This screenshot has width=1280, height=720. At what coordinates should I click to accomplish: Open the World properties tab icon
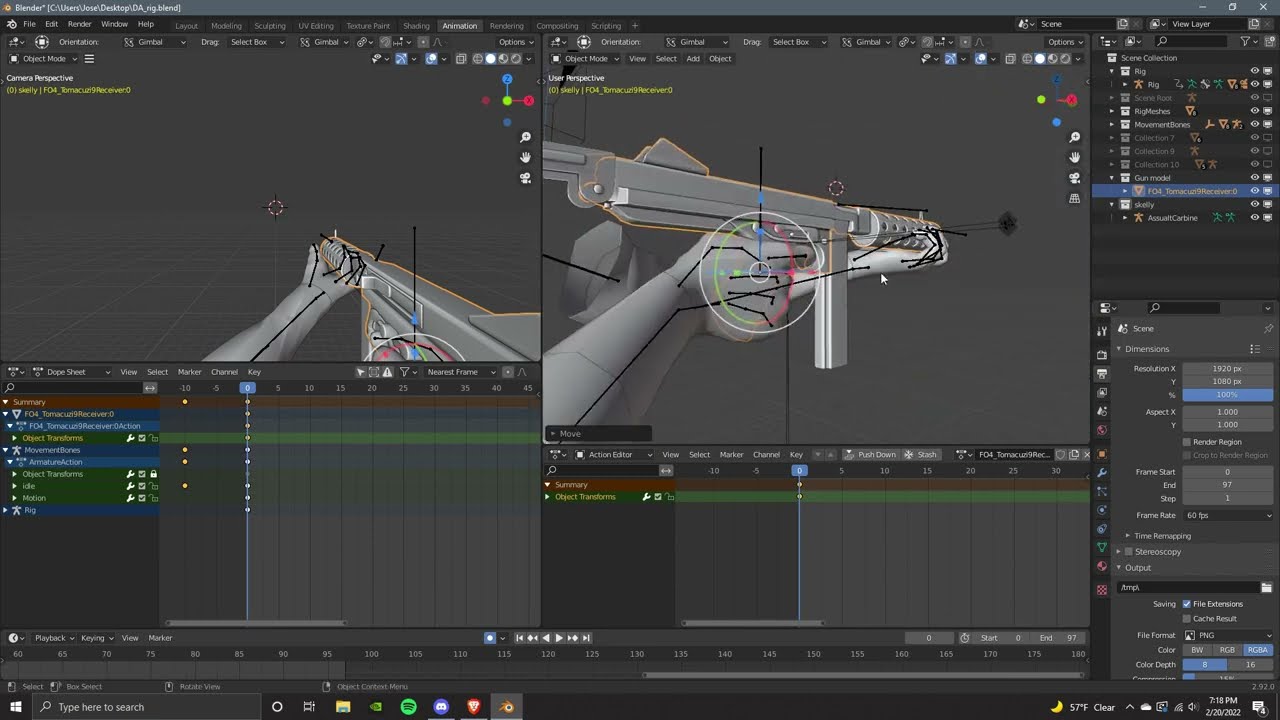(1102, 430)
